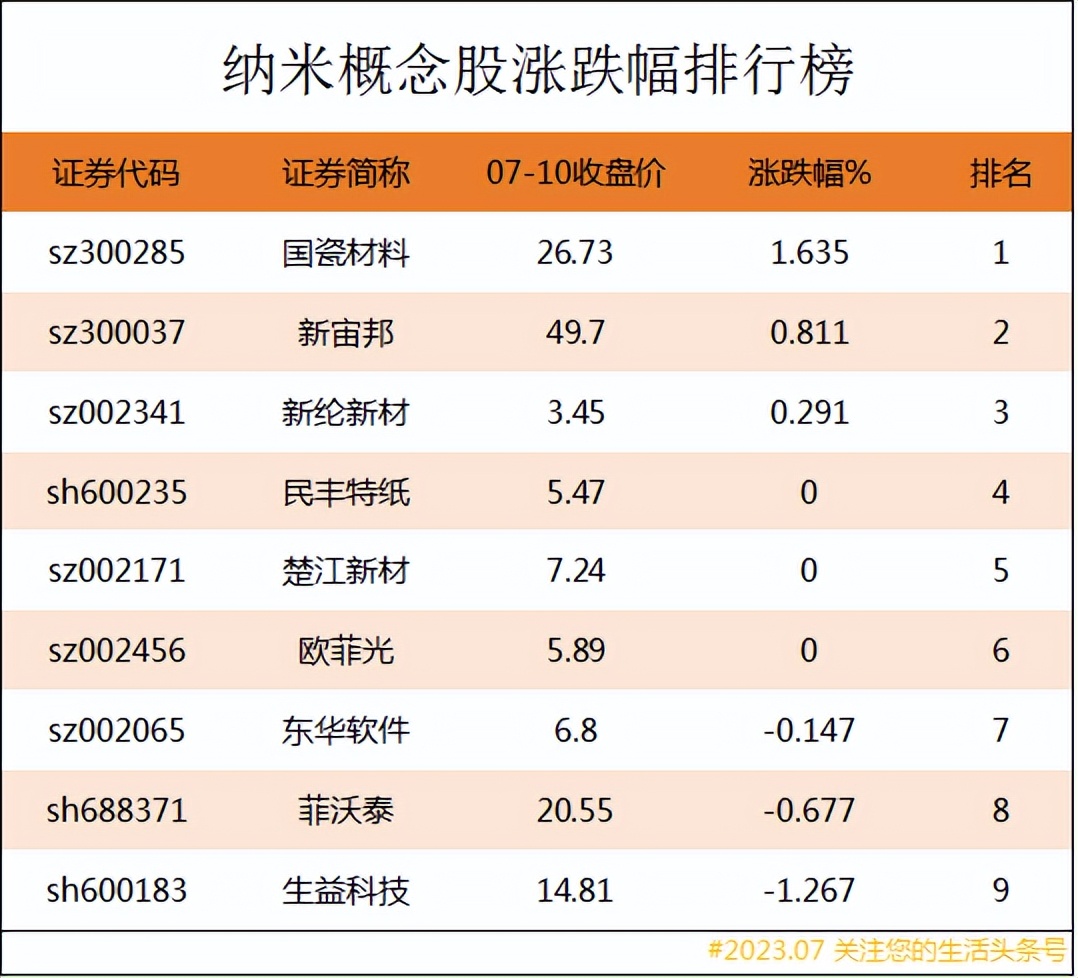Click the stock name 新宙邦
Screen dimensions: 1078x978
(346, 333)
